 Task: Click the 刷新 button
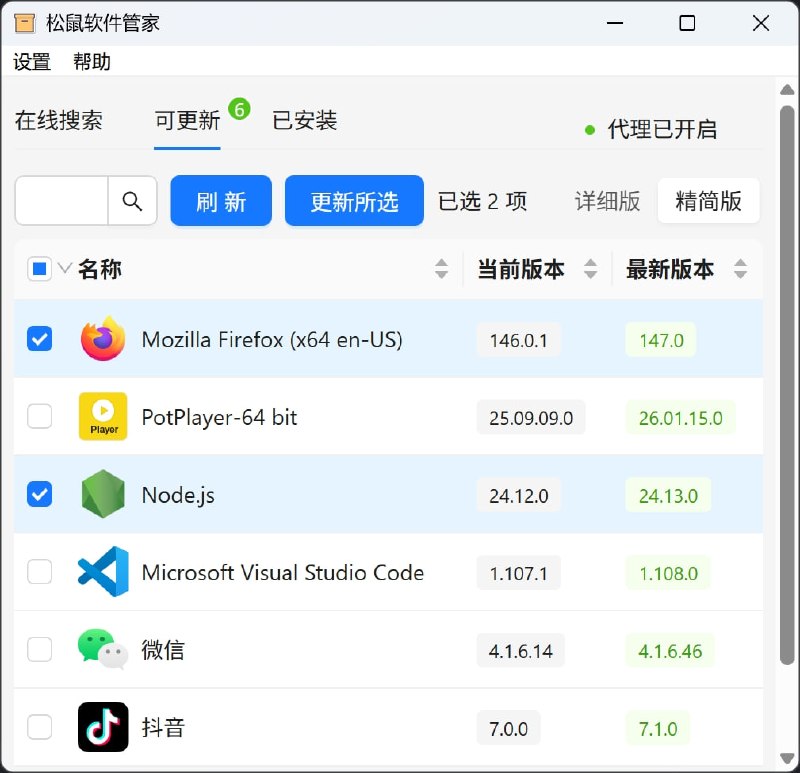(220, 201)
